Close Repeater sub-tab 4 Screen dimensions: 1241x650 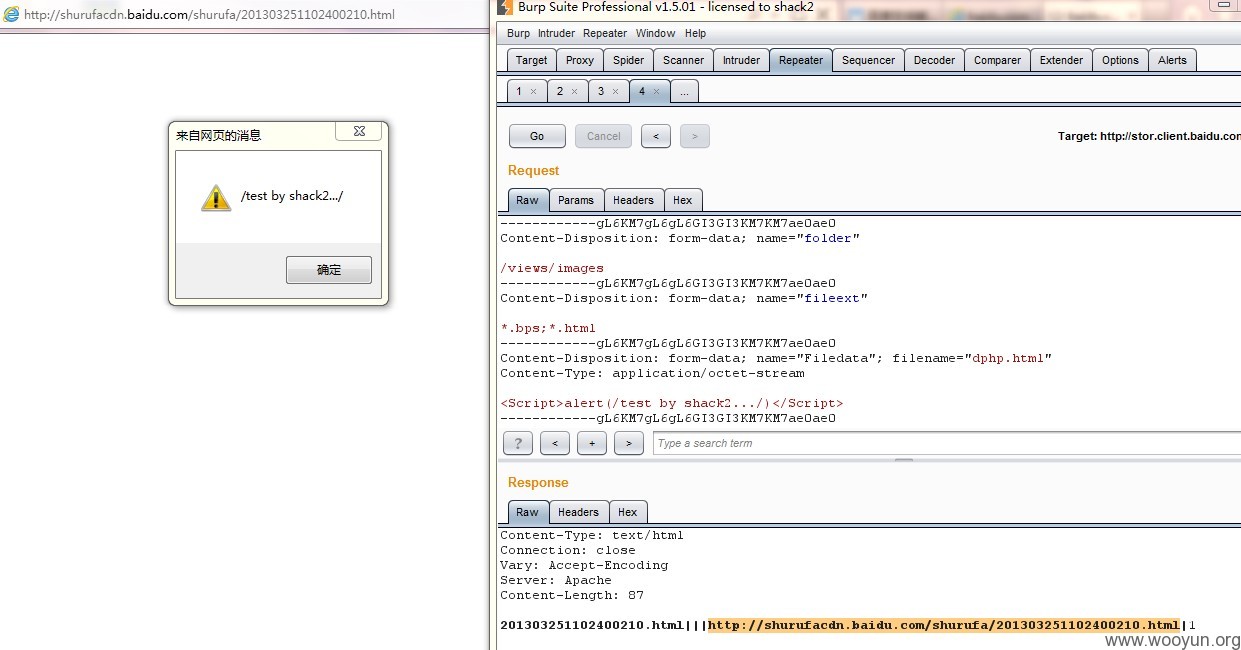[x=656, y=91]
